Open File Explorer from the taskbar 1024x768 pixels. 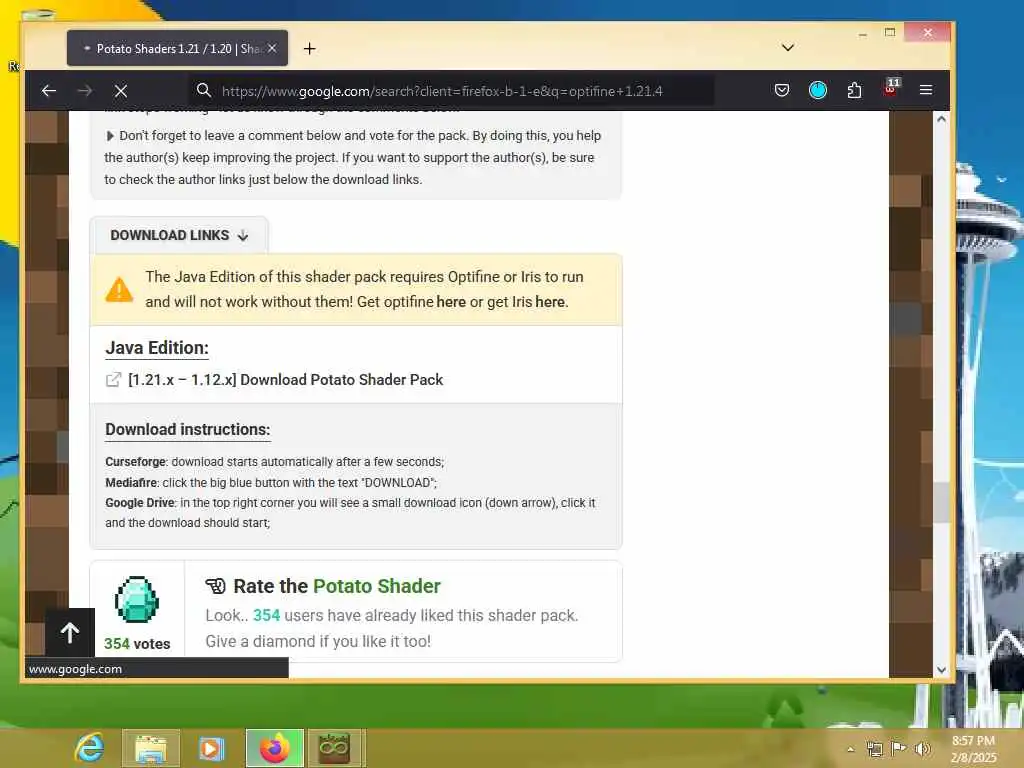pos(151,748)
